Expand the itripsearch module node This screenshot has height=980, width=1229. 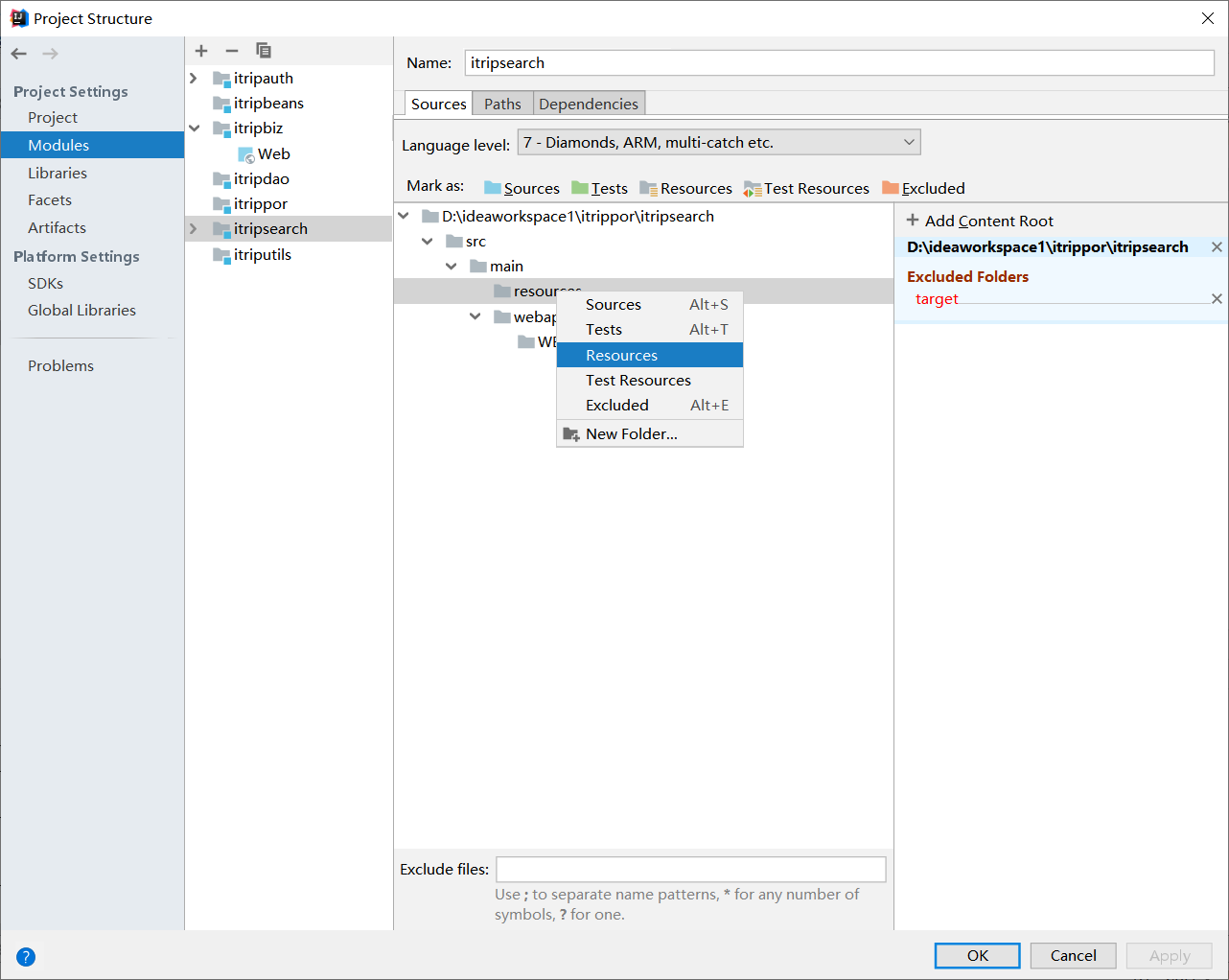pyautogui.click(x=194, y=228)
